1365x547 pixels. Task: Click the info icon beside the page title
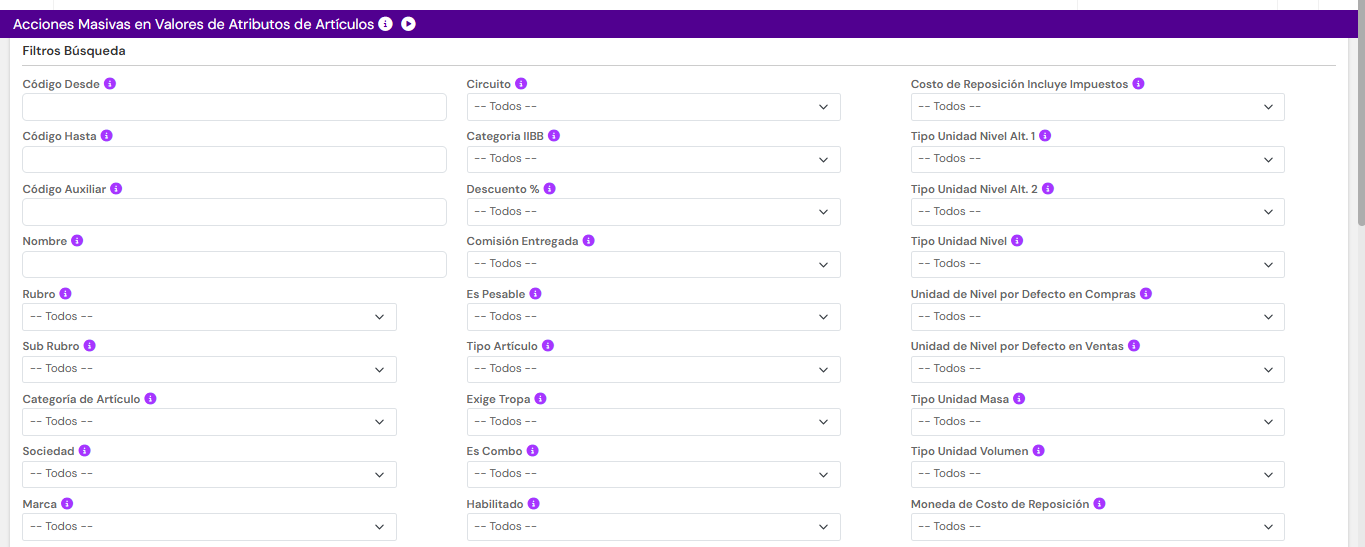click(x=386, y=24)
